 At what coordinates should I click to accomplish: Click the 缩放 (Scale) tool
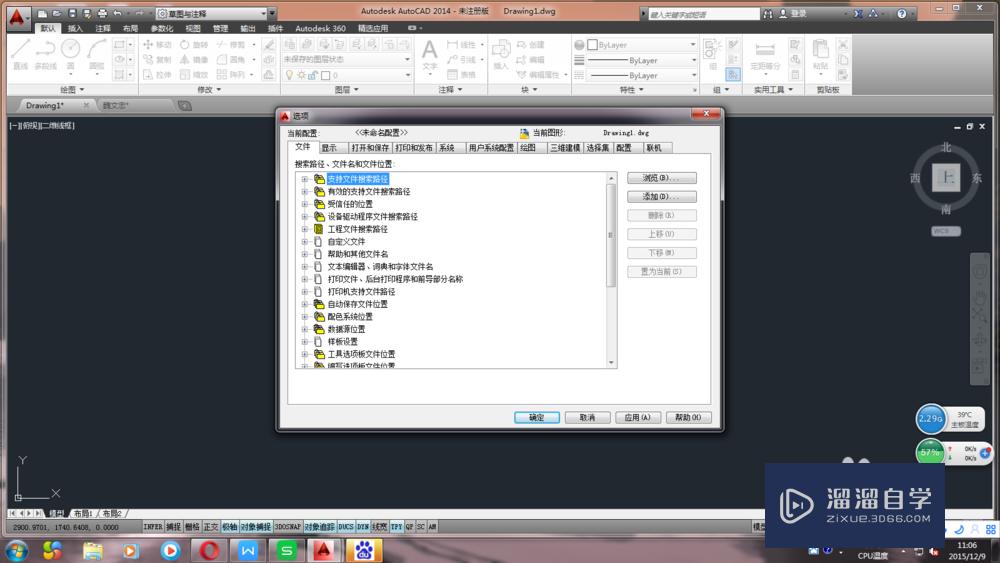click(x=194, y=75)
